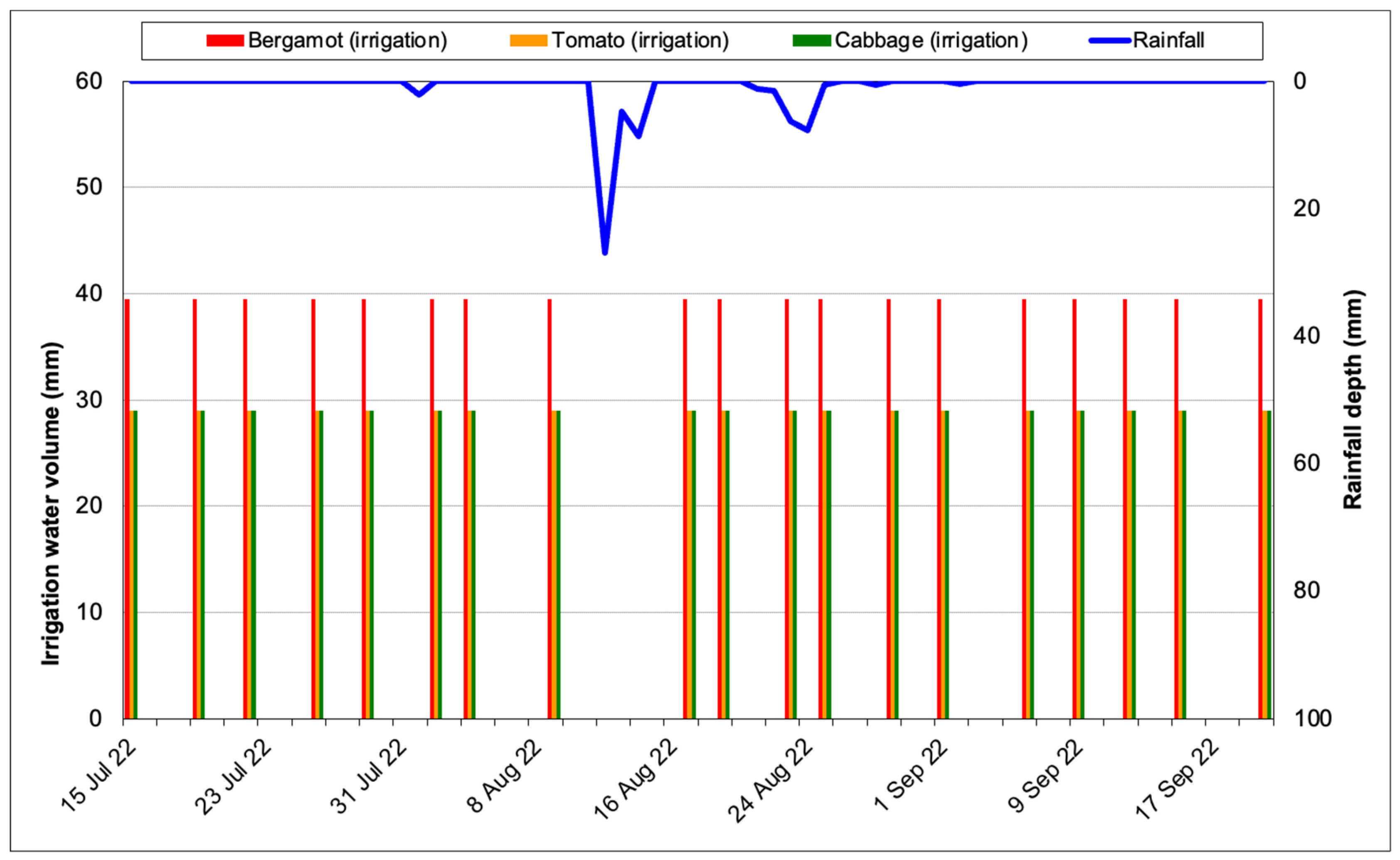Select the 'Tomato (irrigation)' legend label

coord(641,40)
